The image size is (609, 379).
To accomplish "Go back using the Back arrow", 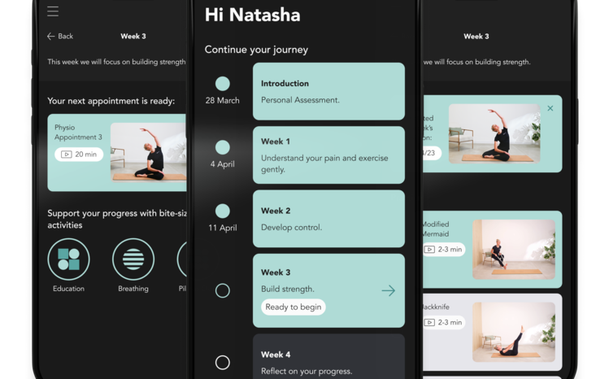I will tap(60, 36).
